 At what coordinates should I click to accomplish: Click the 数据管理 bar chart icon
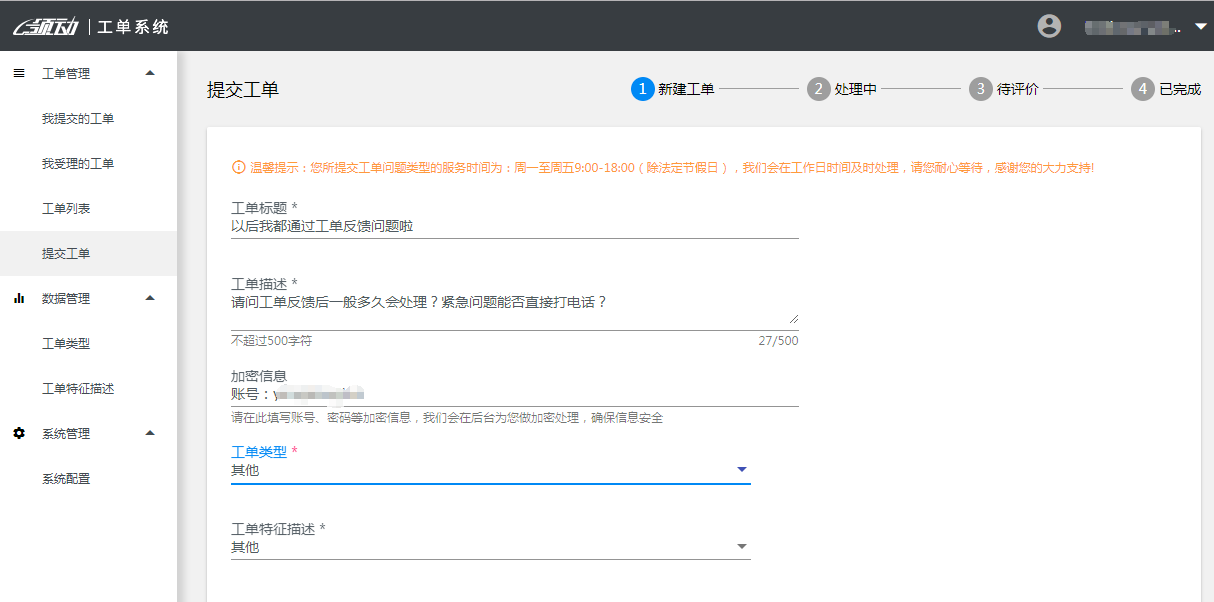click(x=19, y=298)
